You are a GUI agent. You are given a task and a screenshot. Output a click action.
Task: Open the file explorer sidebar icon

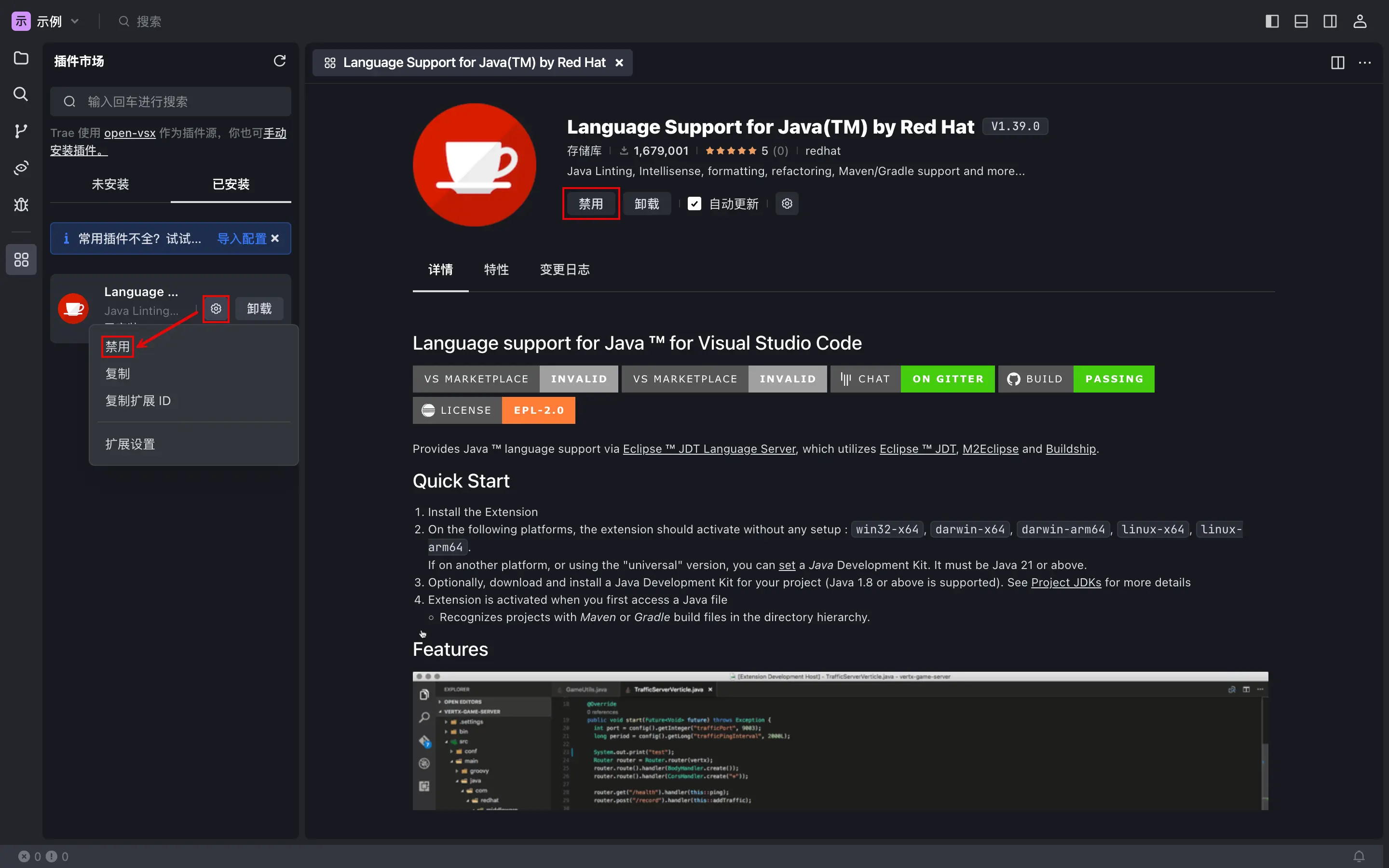[x=21, y=58]
